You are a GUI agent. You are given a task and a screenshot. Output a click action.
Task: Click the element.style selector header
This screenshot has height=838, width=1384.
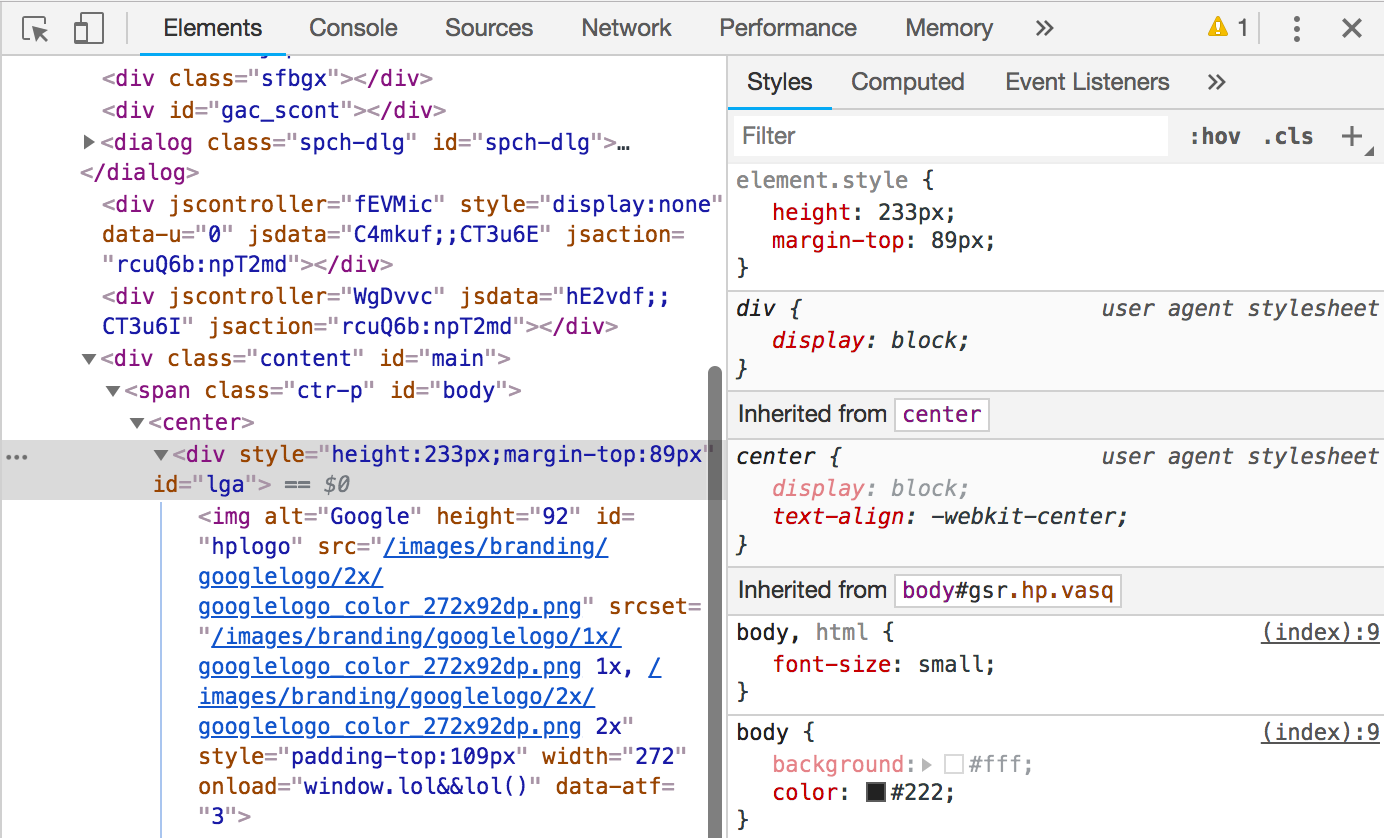822,181
